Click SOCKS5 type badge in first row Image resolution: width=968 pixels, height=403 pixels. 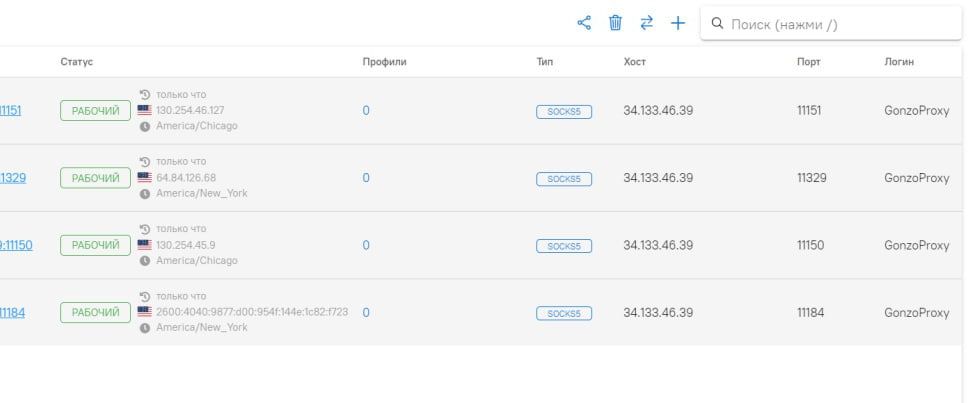coord(564,112)
